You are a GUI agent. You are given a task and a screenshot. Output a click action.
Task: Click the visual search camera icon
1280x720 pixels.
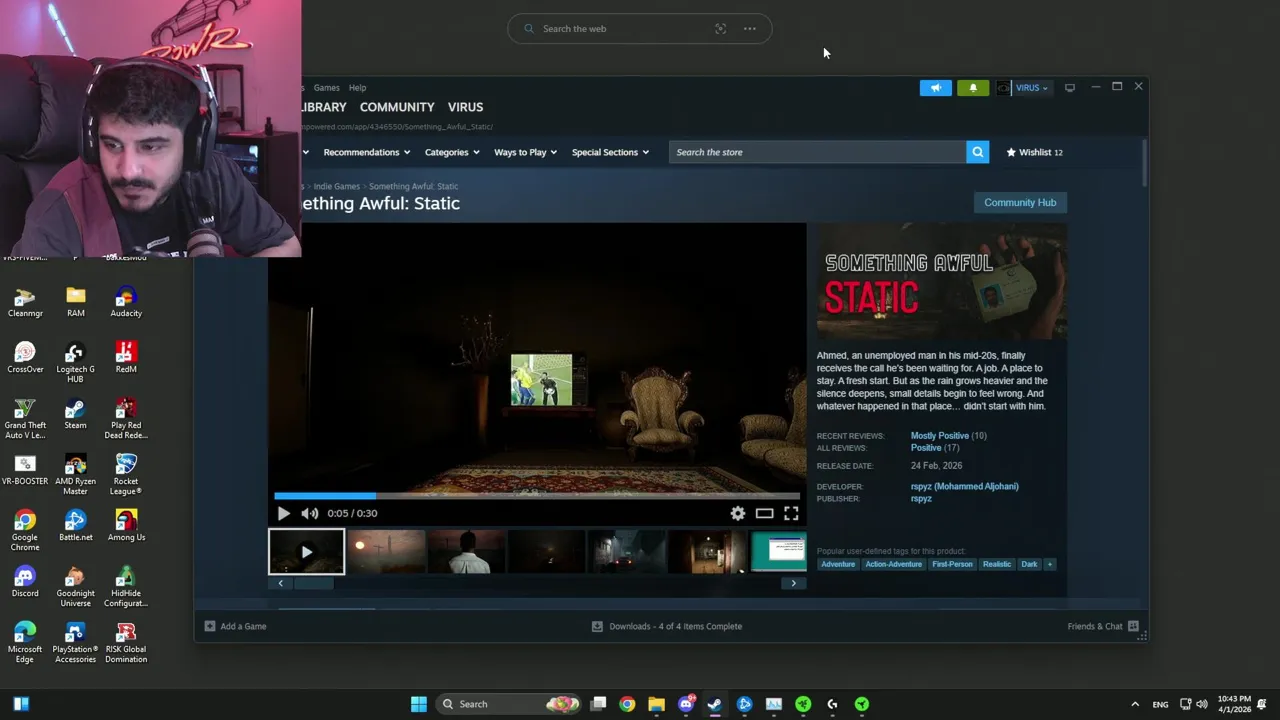[720, 29]
